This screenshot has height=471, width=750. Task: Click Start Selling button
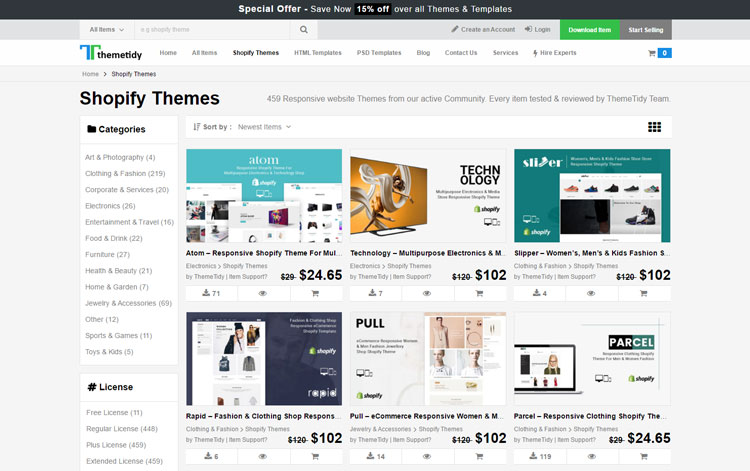pyautogui.click(x=646, y=30)
